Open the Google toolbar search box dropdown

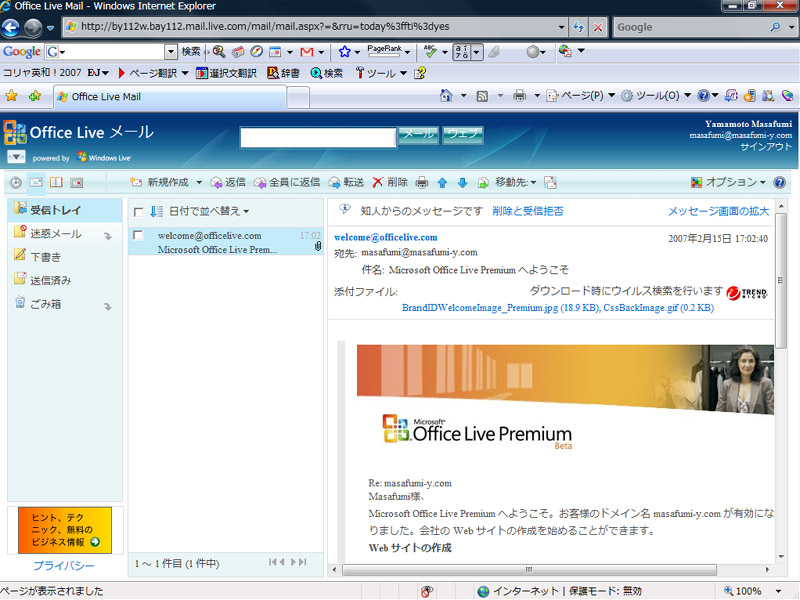click(x=170, y=52)
